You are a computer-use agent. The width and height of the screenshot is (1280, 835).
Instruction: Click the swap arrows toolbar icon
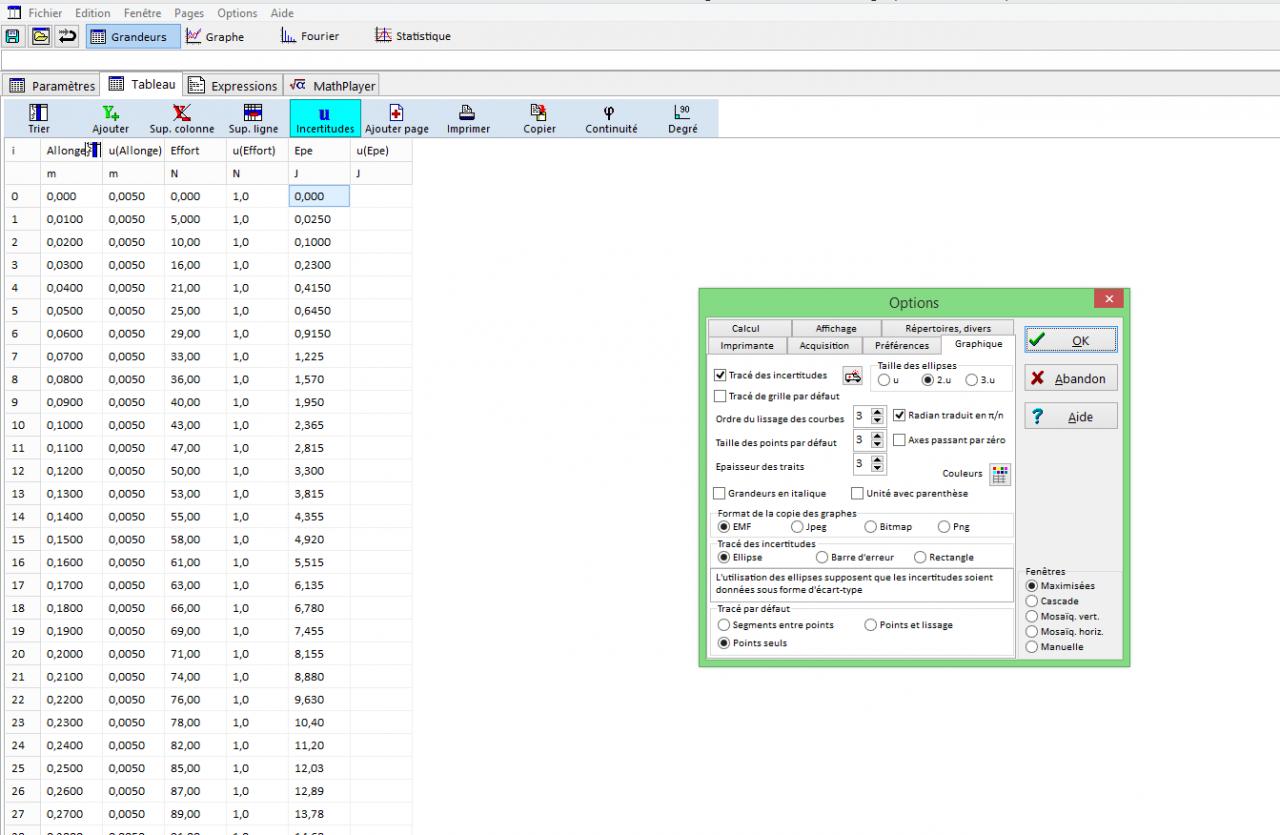[x=68, y=36]
